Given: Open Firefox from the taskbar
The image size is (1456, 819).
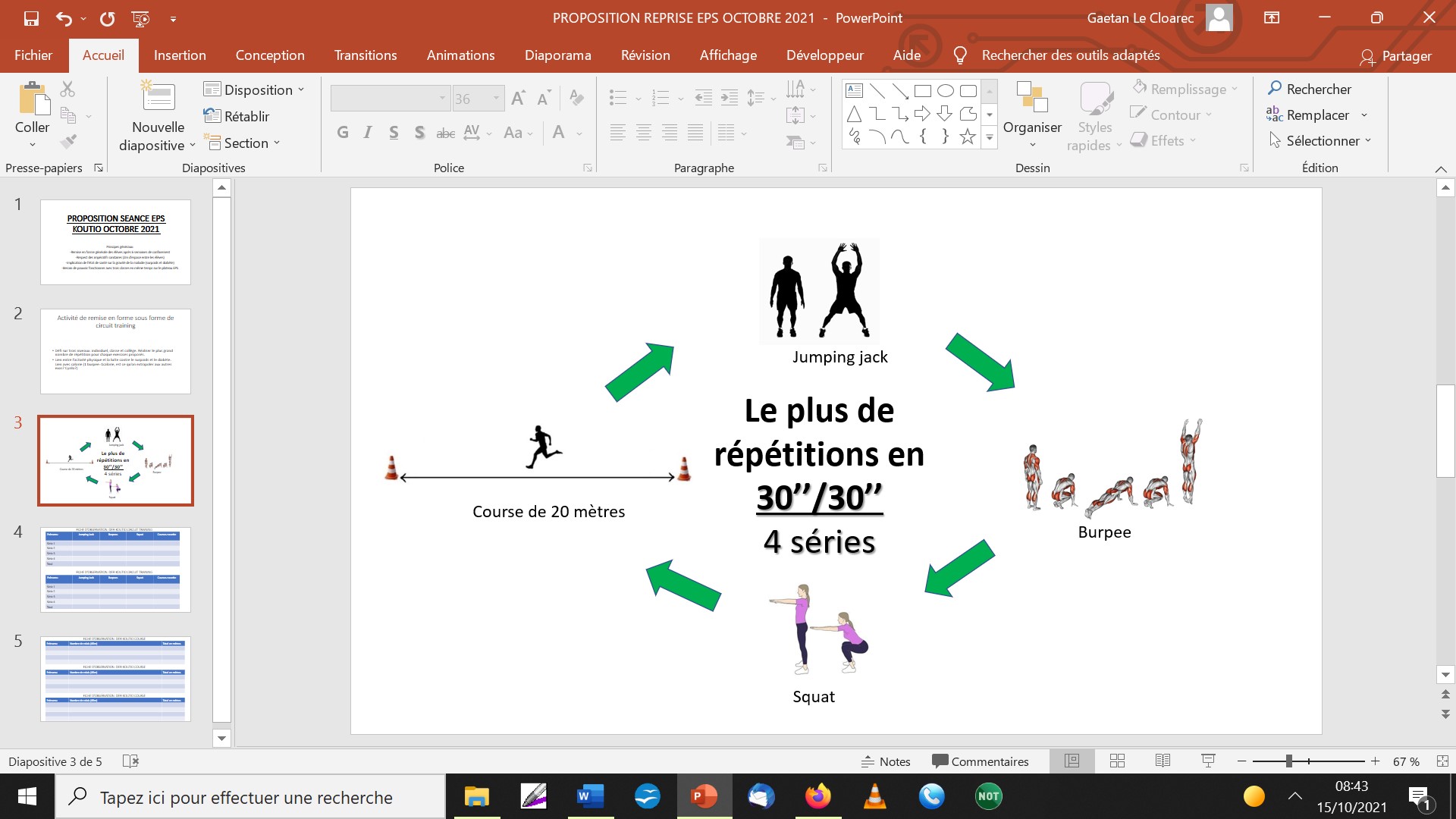Looking at the screenshot, I should [817, 796].
